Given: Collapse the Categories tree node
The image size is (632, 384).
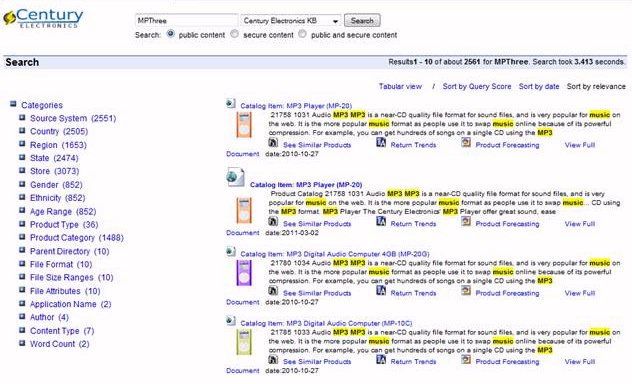Looking at the screenshot, I should tap(13, 104).
